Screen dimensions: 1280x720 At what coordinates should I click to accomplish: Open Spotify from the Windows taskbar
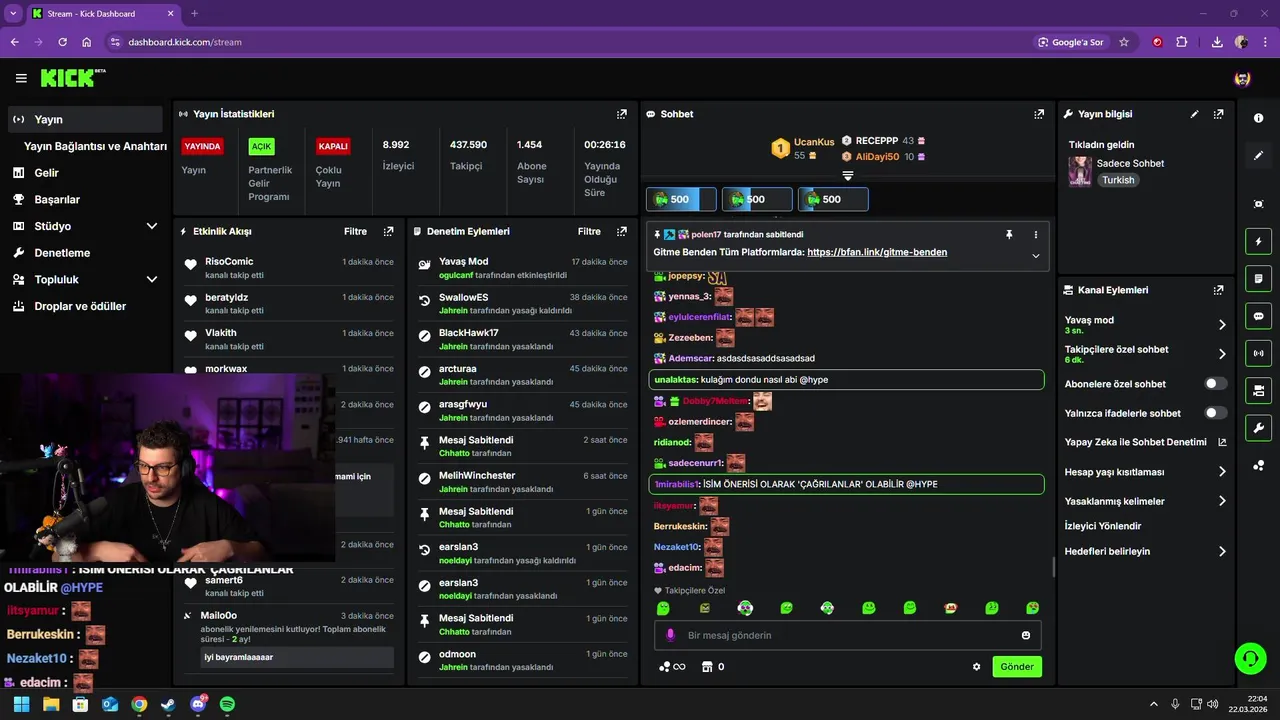227,704
